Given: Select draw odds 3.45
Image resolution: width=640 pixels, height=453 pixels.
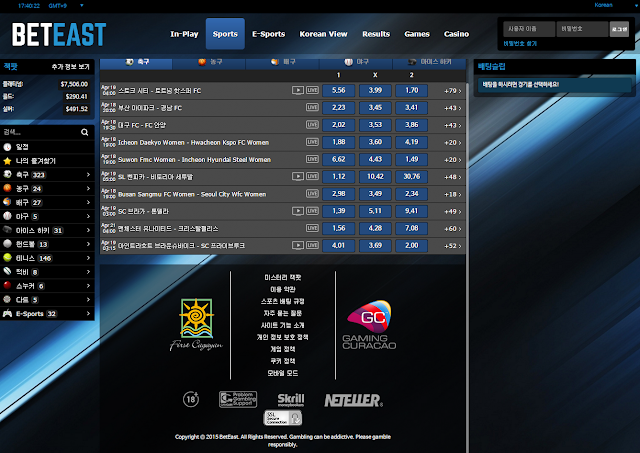Looking at the screenshot, I should (375, 107).
